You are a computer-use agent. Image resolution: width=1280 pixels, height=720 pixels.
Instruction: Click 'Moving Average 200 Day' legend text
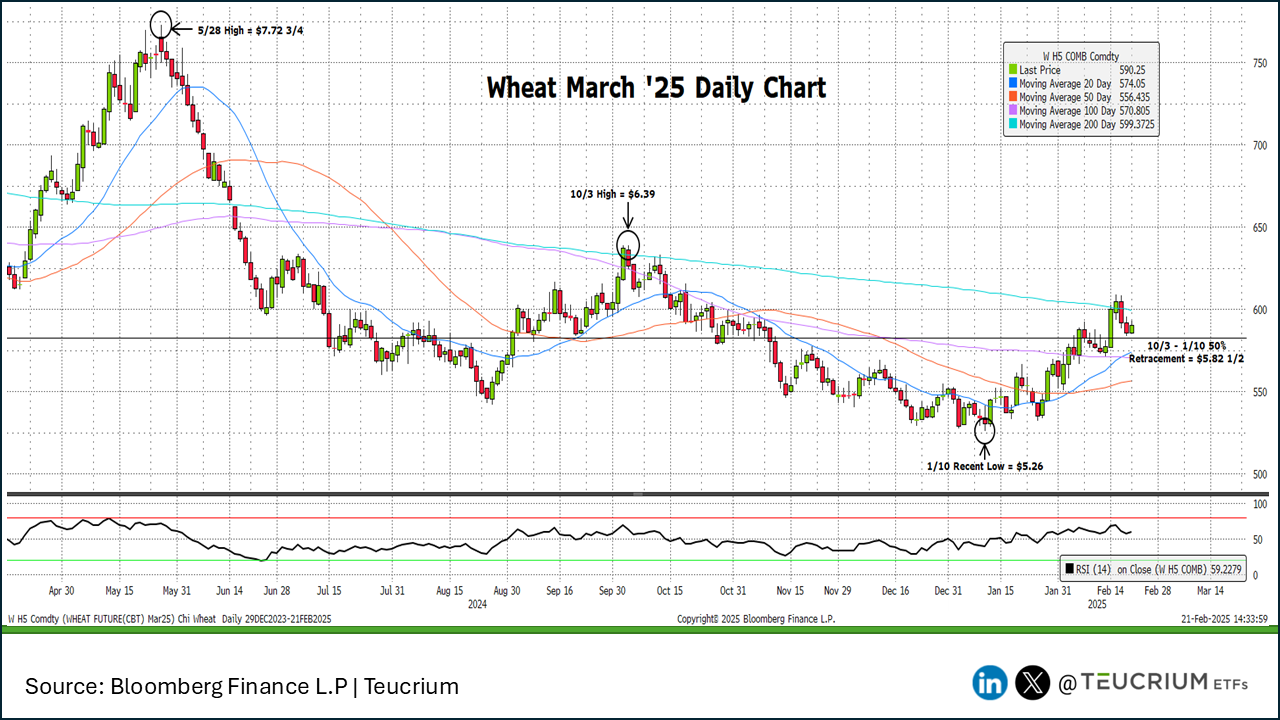coord(1067,124)
